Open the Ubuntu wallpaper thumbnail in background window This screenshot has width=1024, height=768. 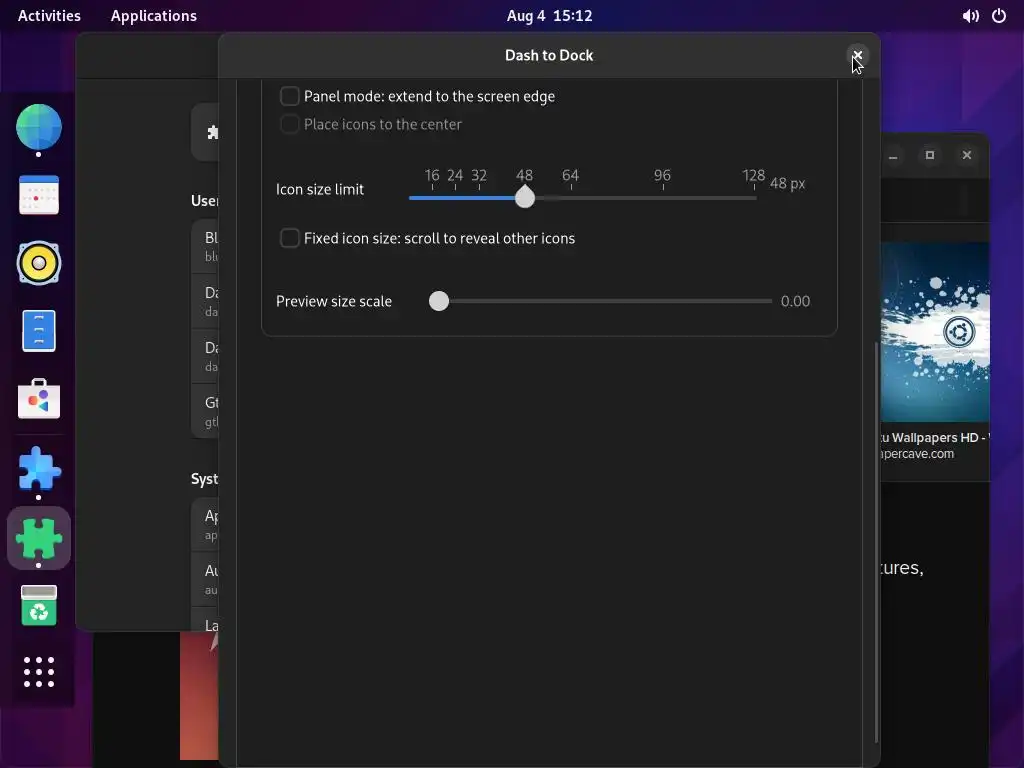click(x=935, y=332)
